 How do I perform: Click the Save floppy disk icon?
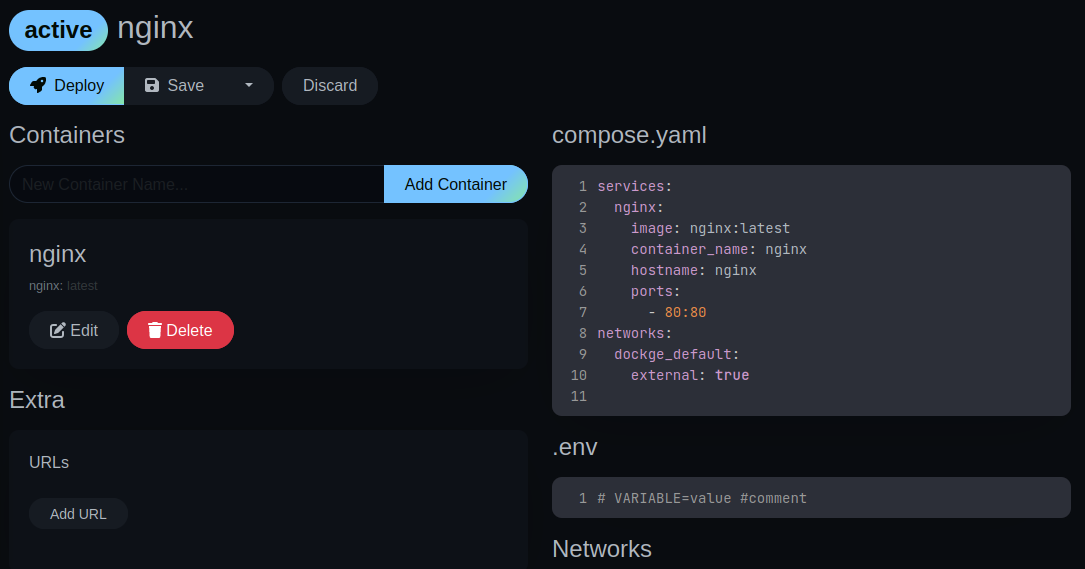[152, 85]
